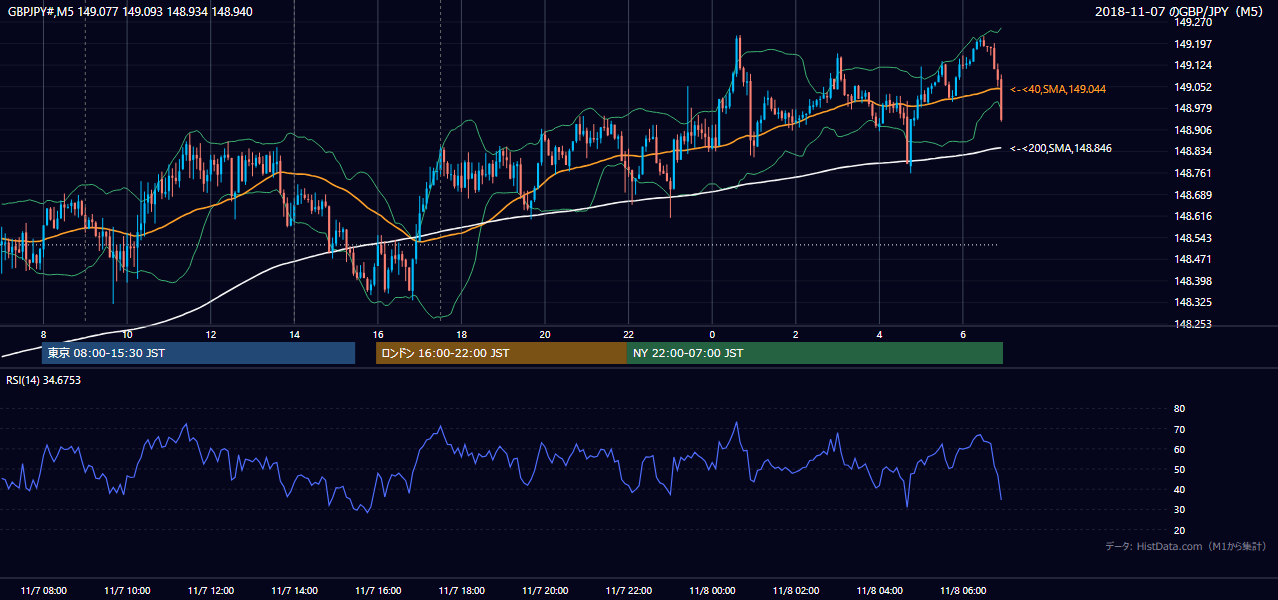Click hour label 10 under price chart
The width and height of the screenshot is (1278, 600).
coord(127,334)
